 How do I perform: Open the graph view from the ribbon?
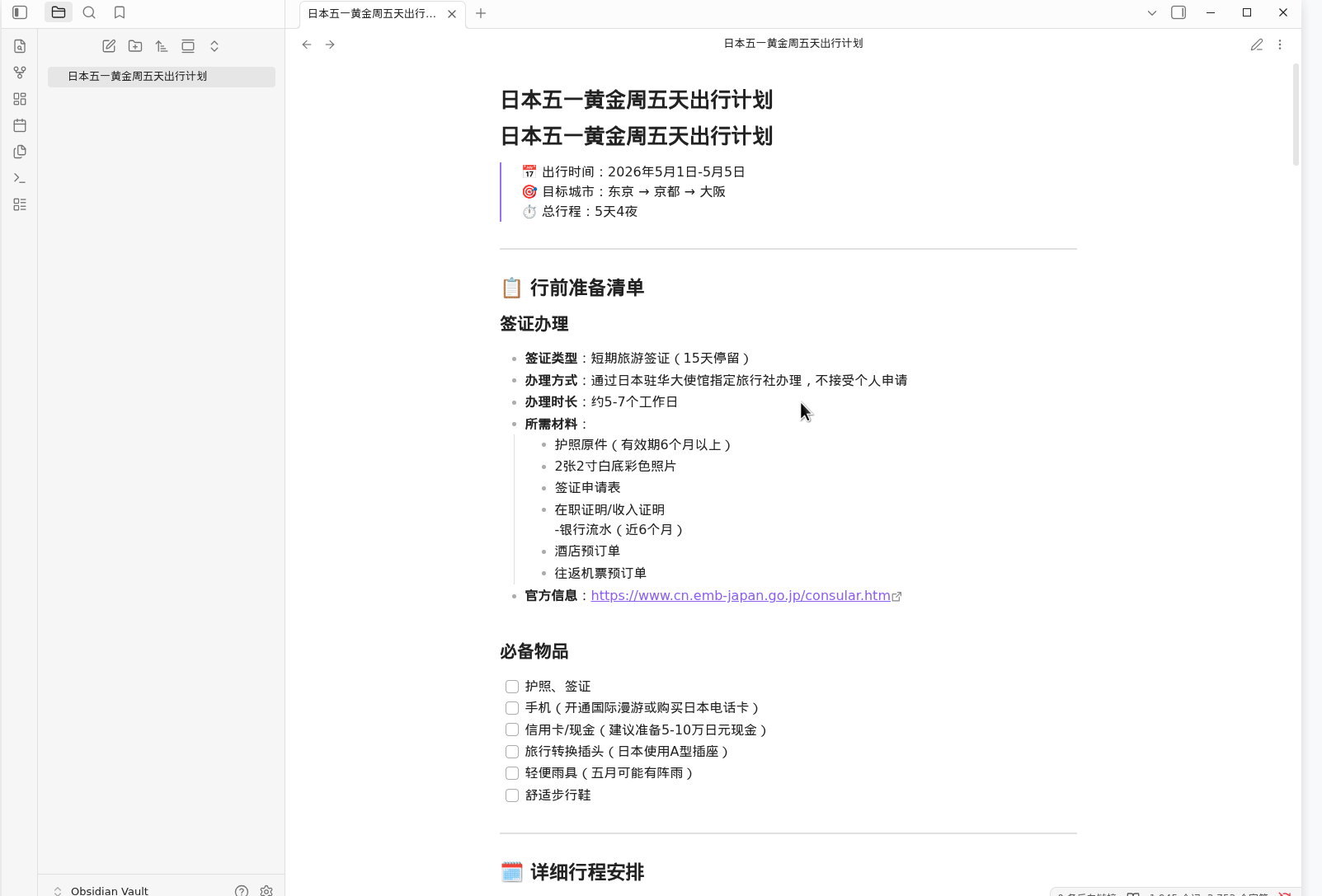[x=19, y=72]
